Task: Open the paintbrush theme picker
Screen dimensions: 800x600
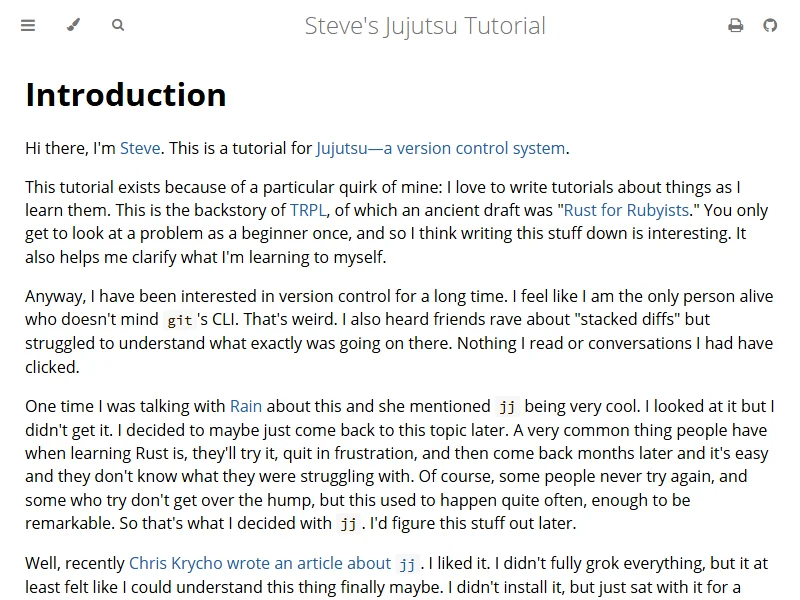Action: (x=73, y=25)
